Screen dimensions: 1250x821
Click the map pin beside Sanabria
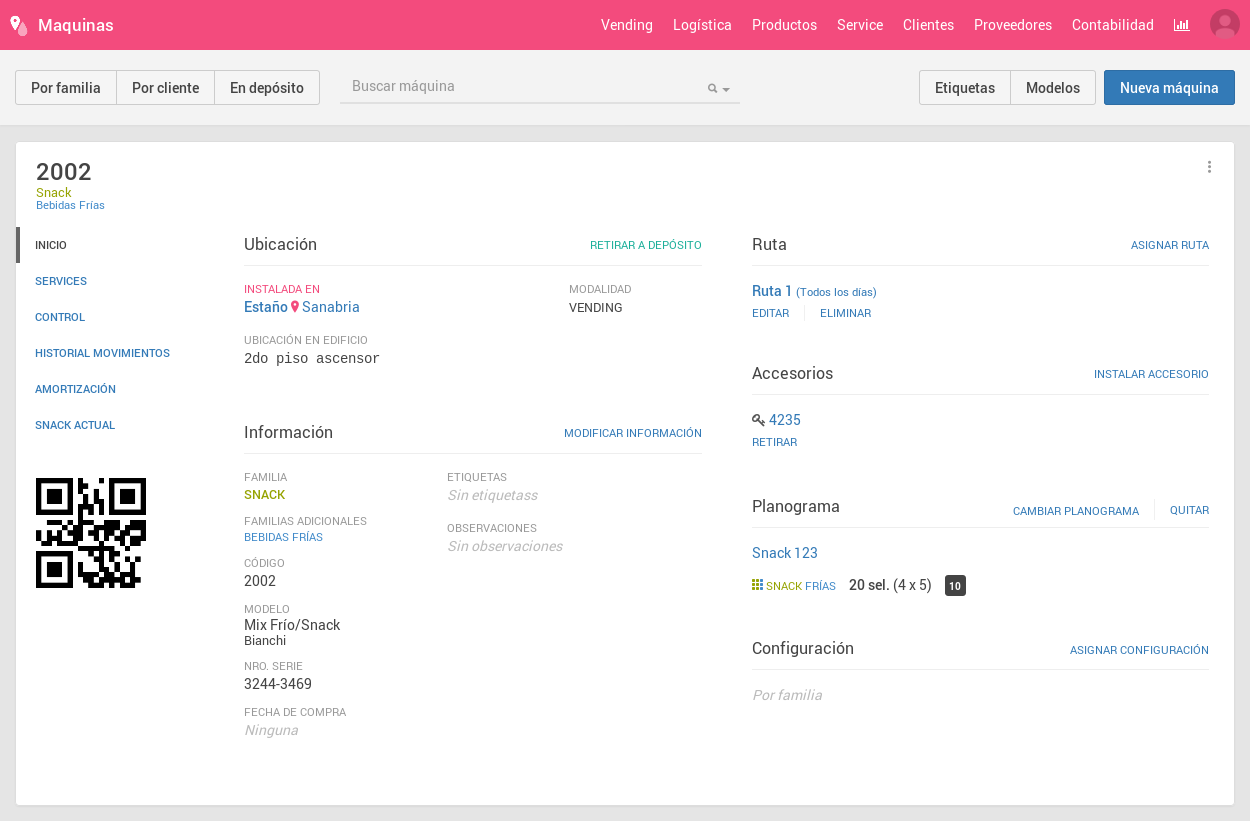[295, 307]
